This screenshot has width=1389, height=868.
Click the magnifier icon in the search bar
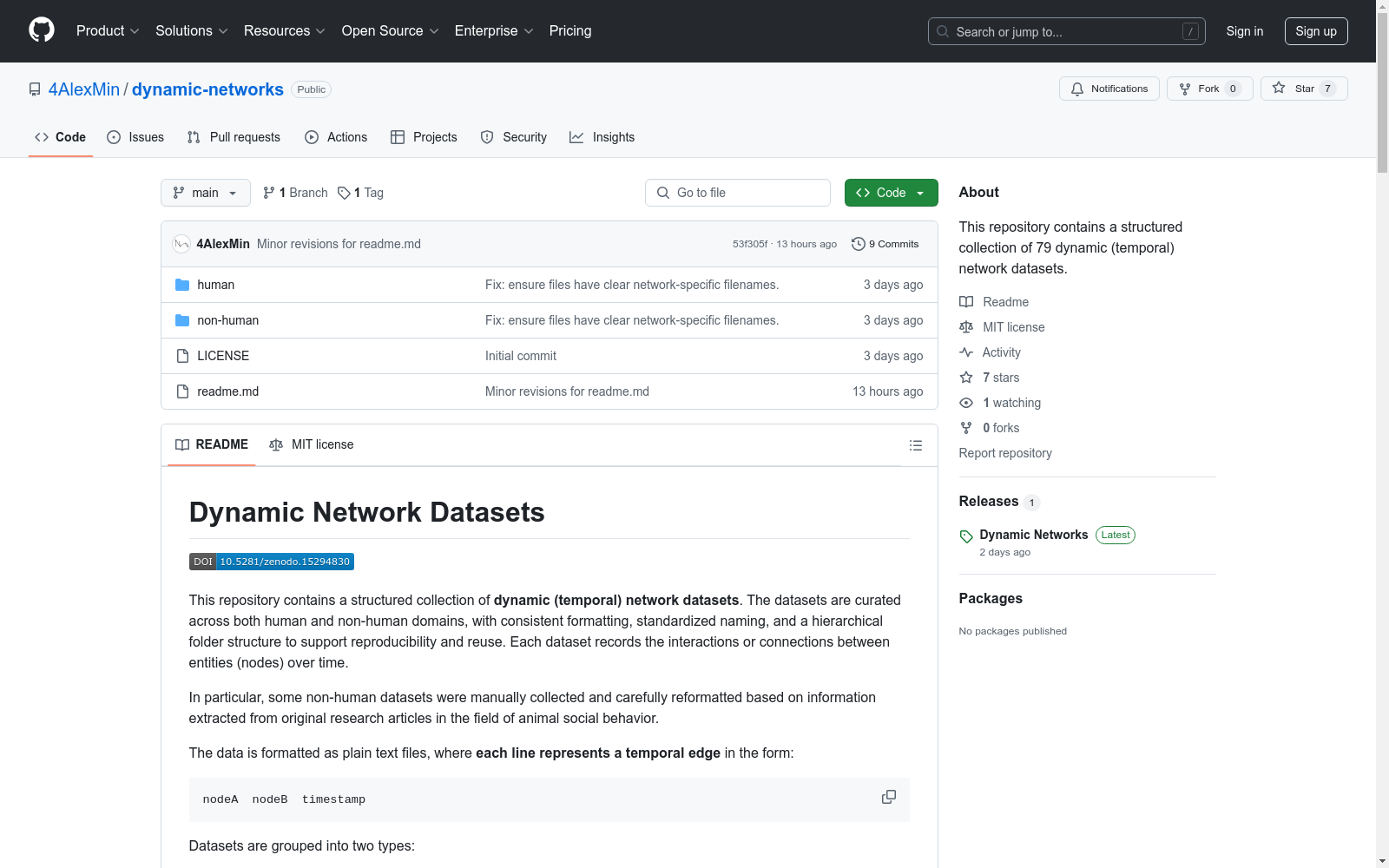943,31
